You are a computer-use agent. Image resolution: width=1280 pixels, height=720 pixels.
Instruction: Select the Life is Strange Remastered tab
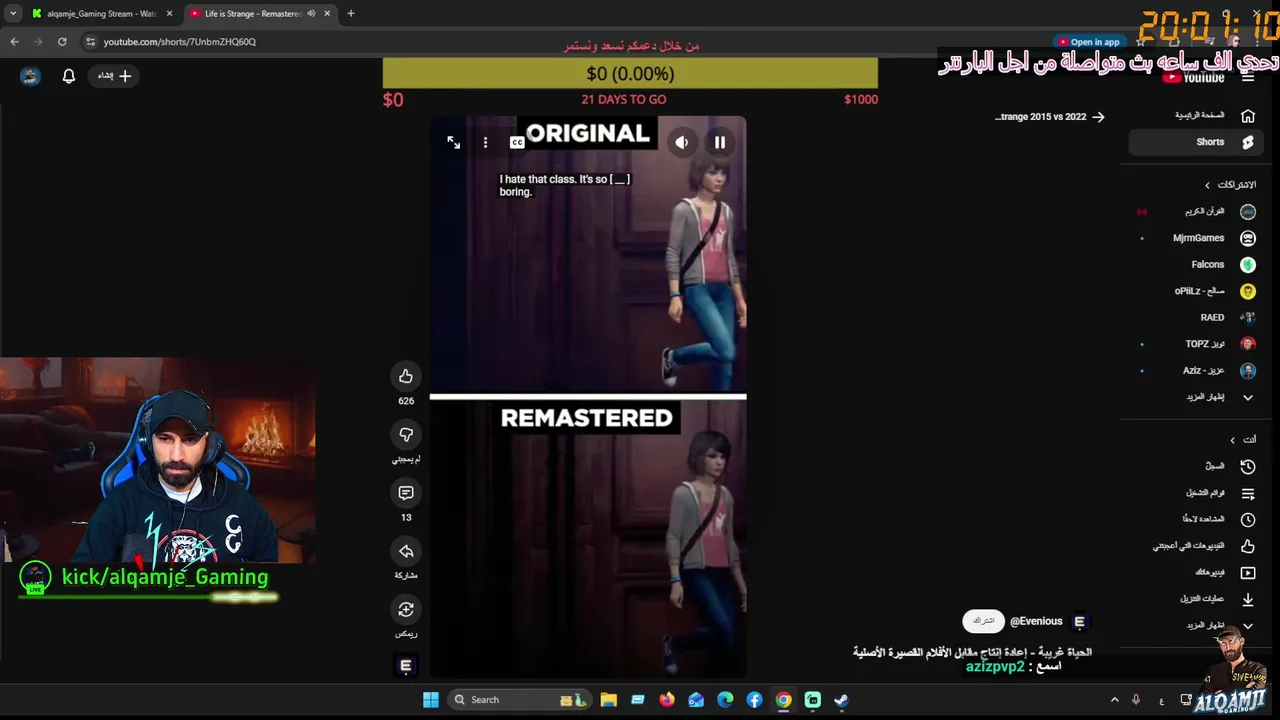coord(252,14)
